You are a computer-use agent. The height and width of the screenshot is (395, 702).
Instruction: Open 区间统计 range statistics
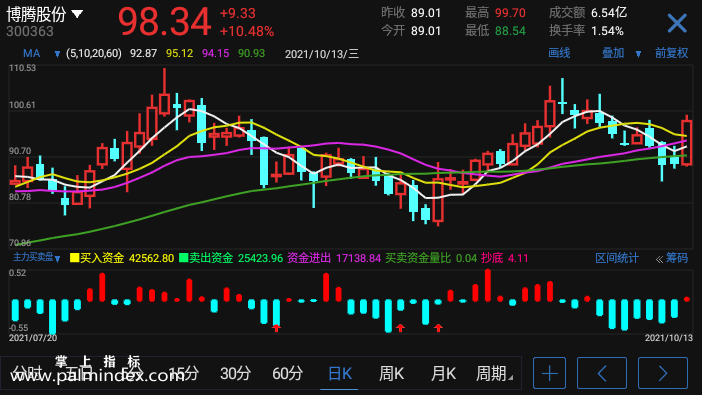pyautogui.click(x=616, y=258)
